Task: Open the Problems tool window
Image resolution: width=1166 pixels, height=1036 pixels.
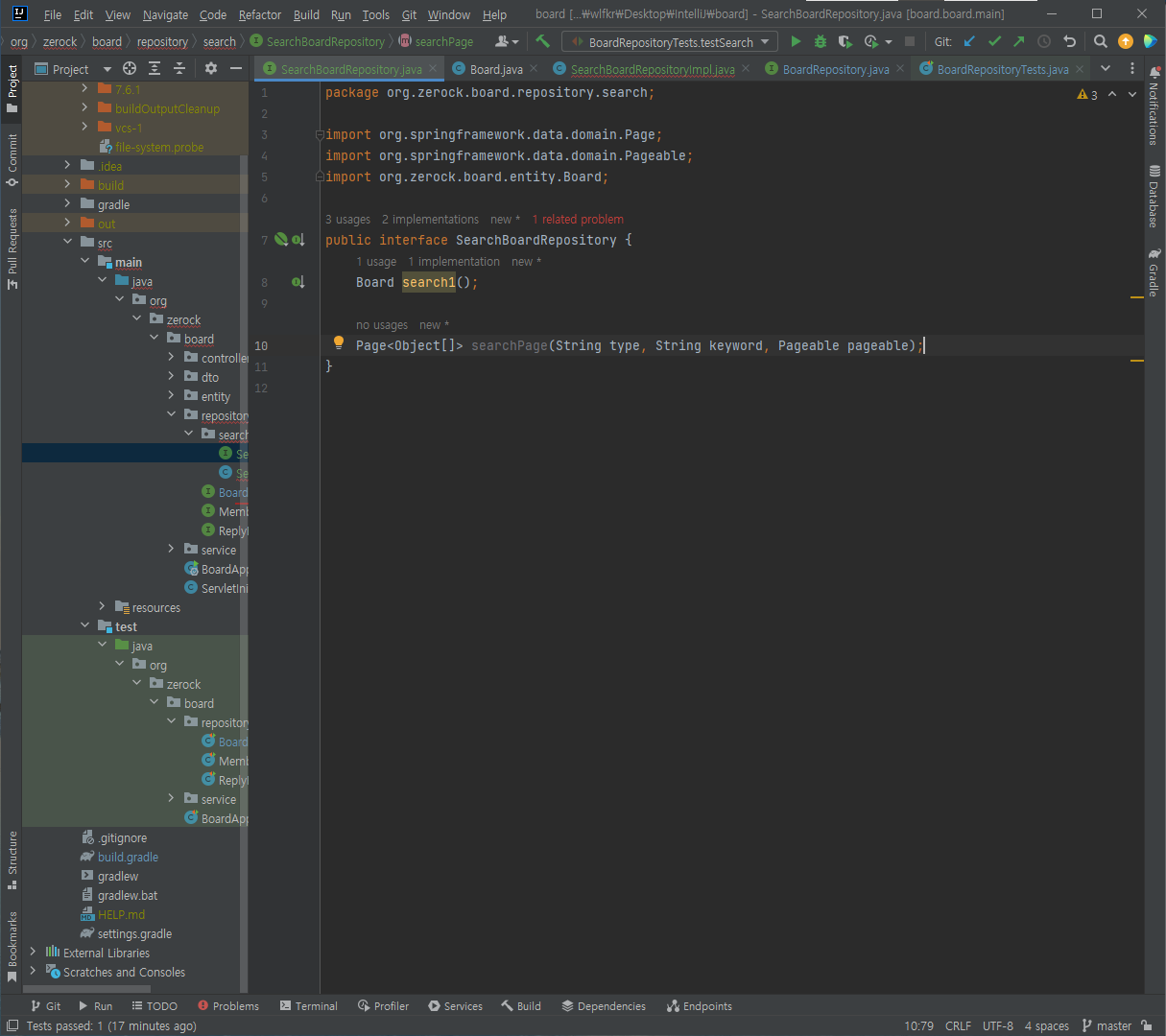Action: (228, 1006)
